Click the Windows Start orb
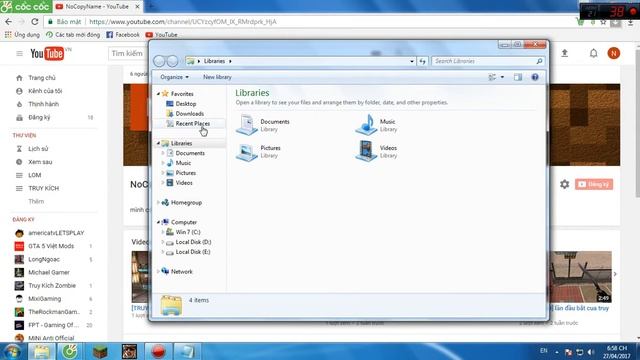The image size is (640, 360). pyautogui.click(x=12, y=351)
